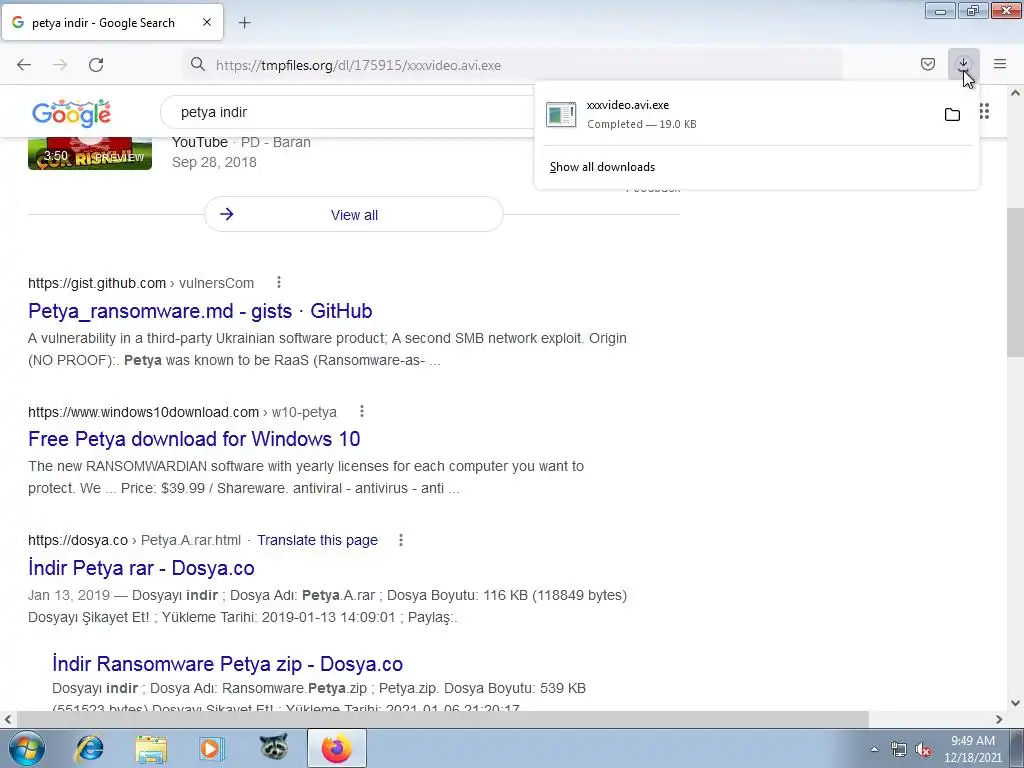This screenshot has height=768, width=1024.
Task: Close the 'petya indir' tab
Action: pos(206,22)
